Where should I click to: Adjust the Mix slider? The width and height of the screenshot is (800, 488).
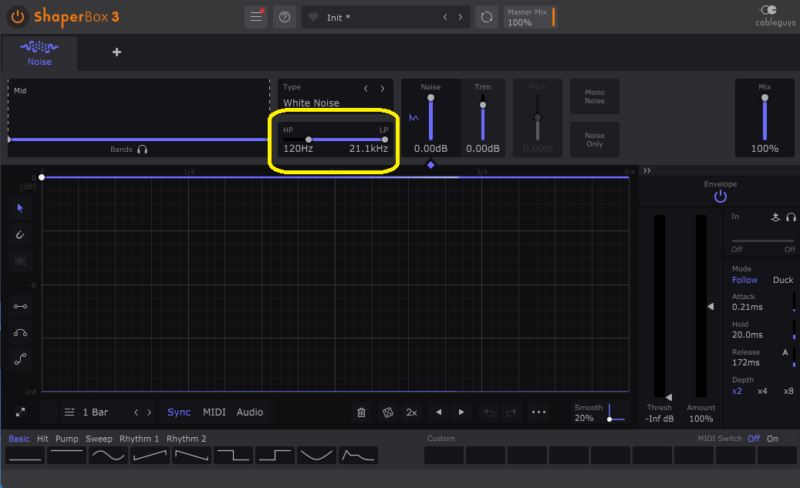765,116
